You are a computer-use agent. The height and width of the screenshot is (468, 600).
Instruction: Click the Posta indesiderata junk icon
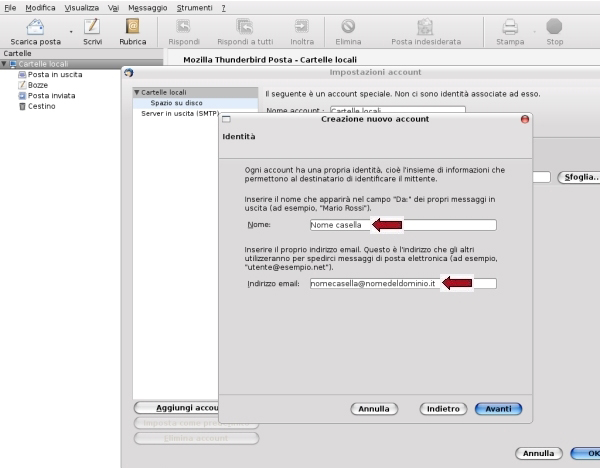point(426,26)
